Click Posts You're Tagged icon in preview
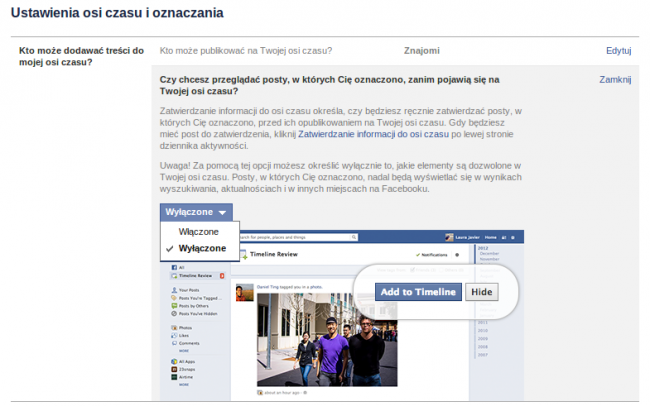 click(x=174, y=298)
